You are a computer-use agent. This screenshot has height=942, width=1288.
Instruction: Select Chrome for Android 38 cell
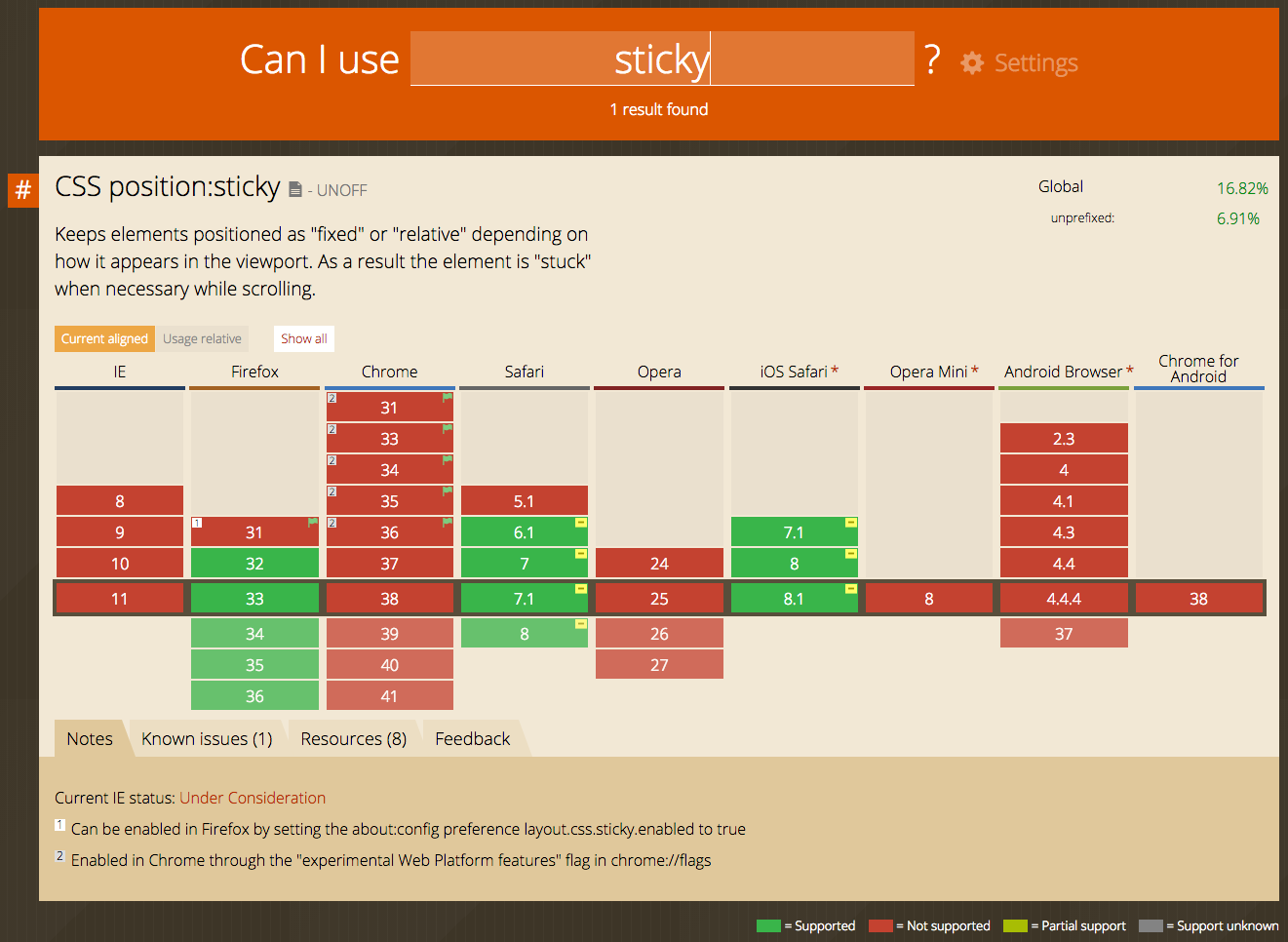(x=1199, y=599)
